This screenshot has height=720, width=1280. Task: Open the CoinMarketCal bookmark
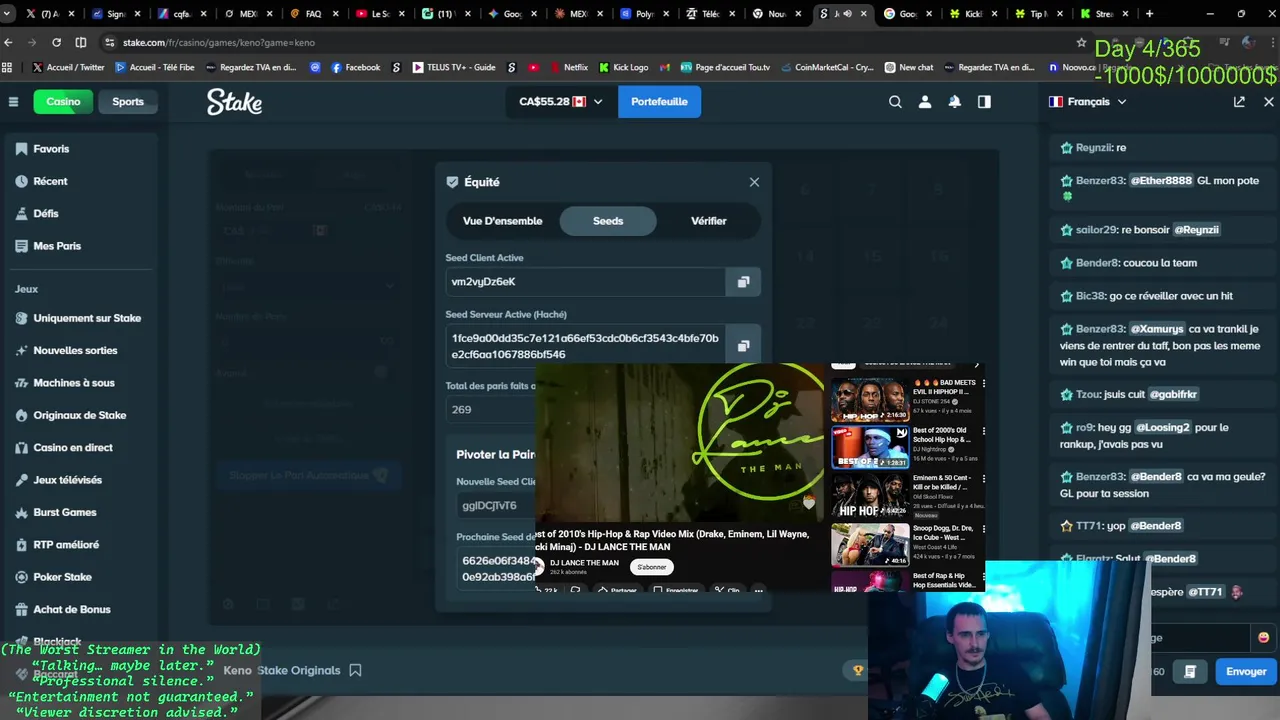point(827,67)
